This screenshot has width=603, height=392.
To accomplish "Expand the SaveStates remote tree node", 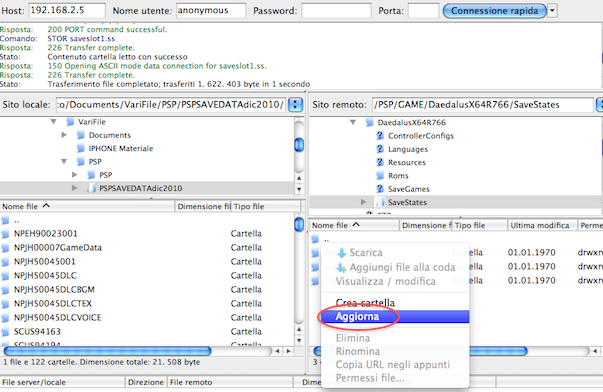I will pos(363,202).
